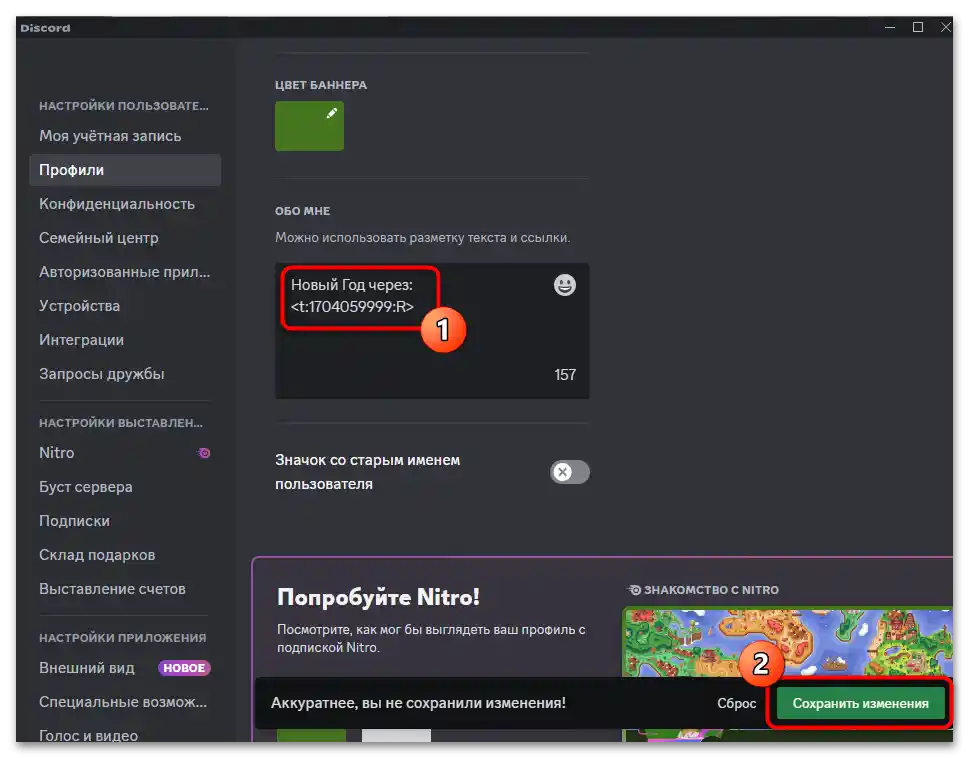Go to Конфиденциальность settings
The image size is (969, 758).
[125, 204]
